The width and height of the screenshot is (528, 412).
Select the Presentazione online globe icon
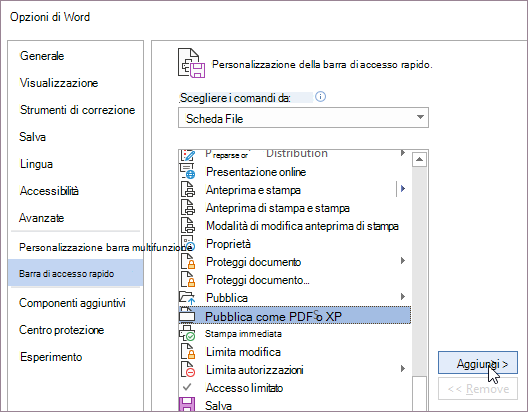[x=188, y=171]
